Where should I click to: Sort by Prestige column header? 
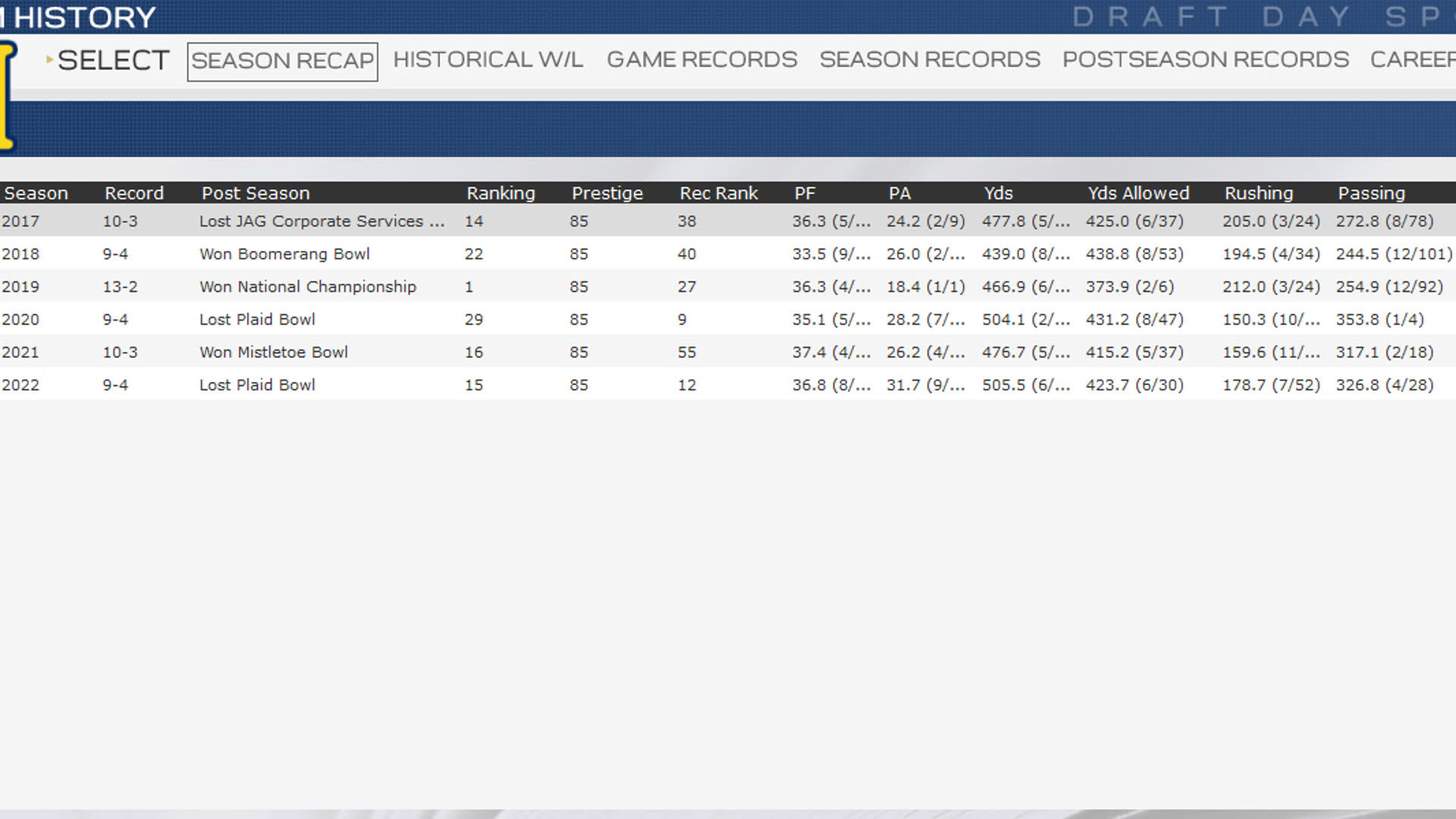point(607,193)
